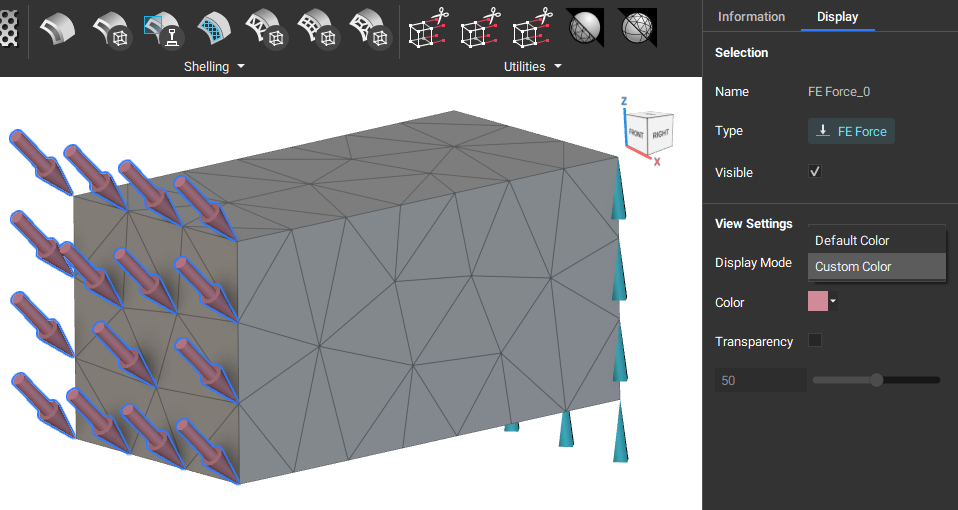Click the FE Force_0 name value
The height and width of the screenshot is (510, 958).
click(x=839, y=92)
